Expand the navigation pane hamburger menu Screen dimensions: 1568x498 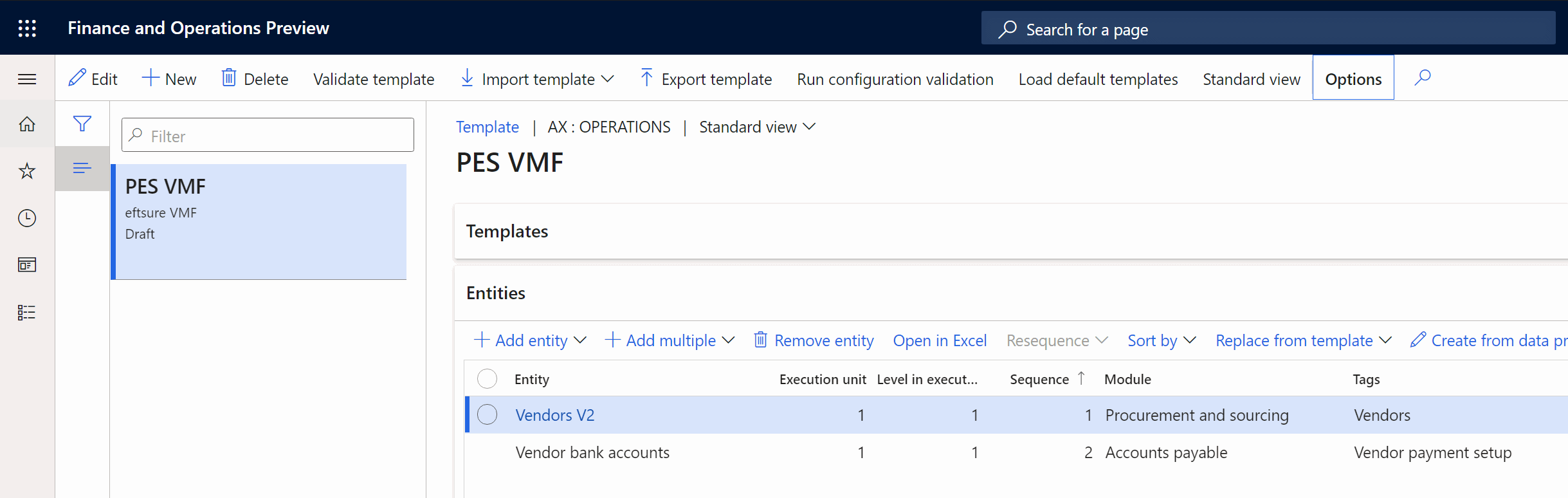click(27, 79)
